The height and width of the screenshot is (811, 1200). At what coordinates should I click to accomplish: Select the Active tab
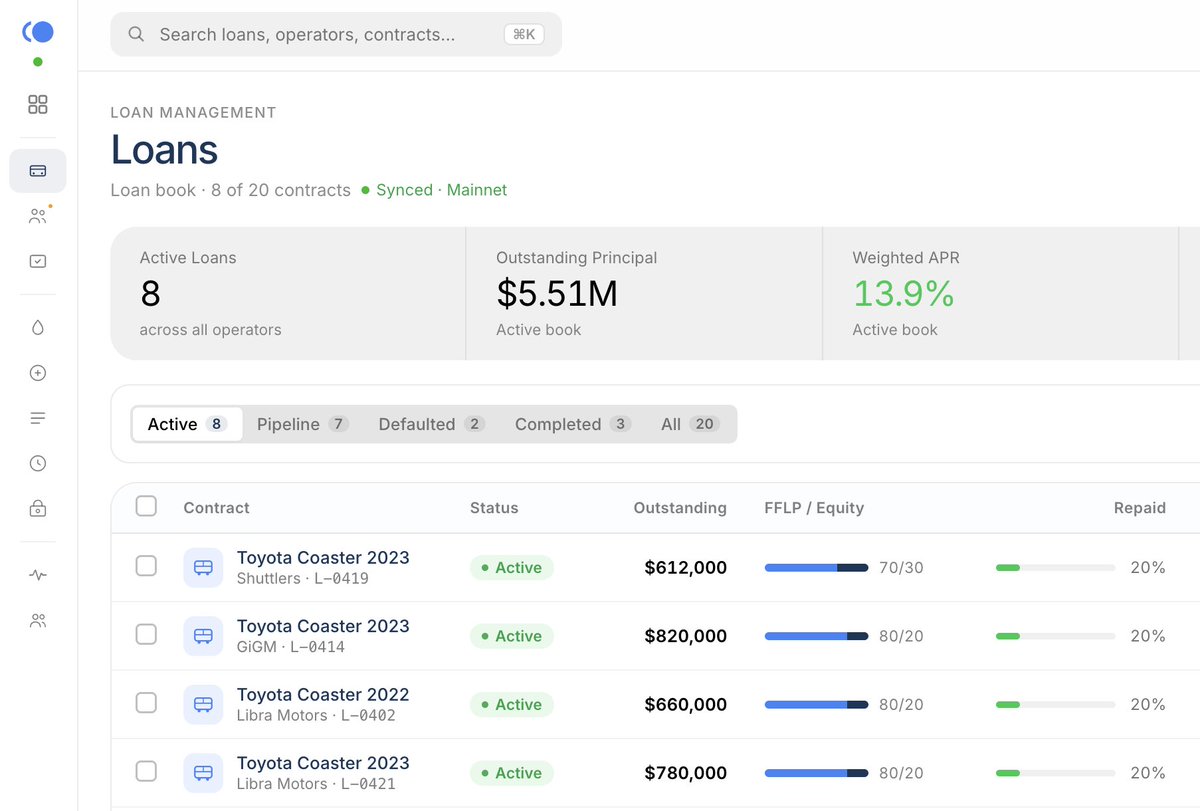pyautogui.click(x=187, y=424)
